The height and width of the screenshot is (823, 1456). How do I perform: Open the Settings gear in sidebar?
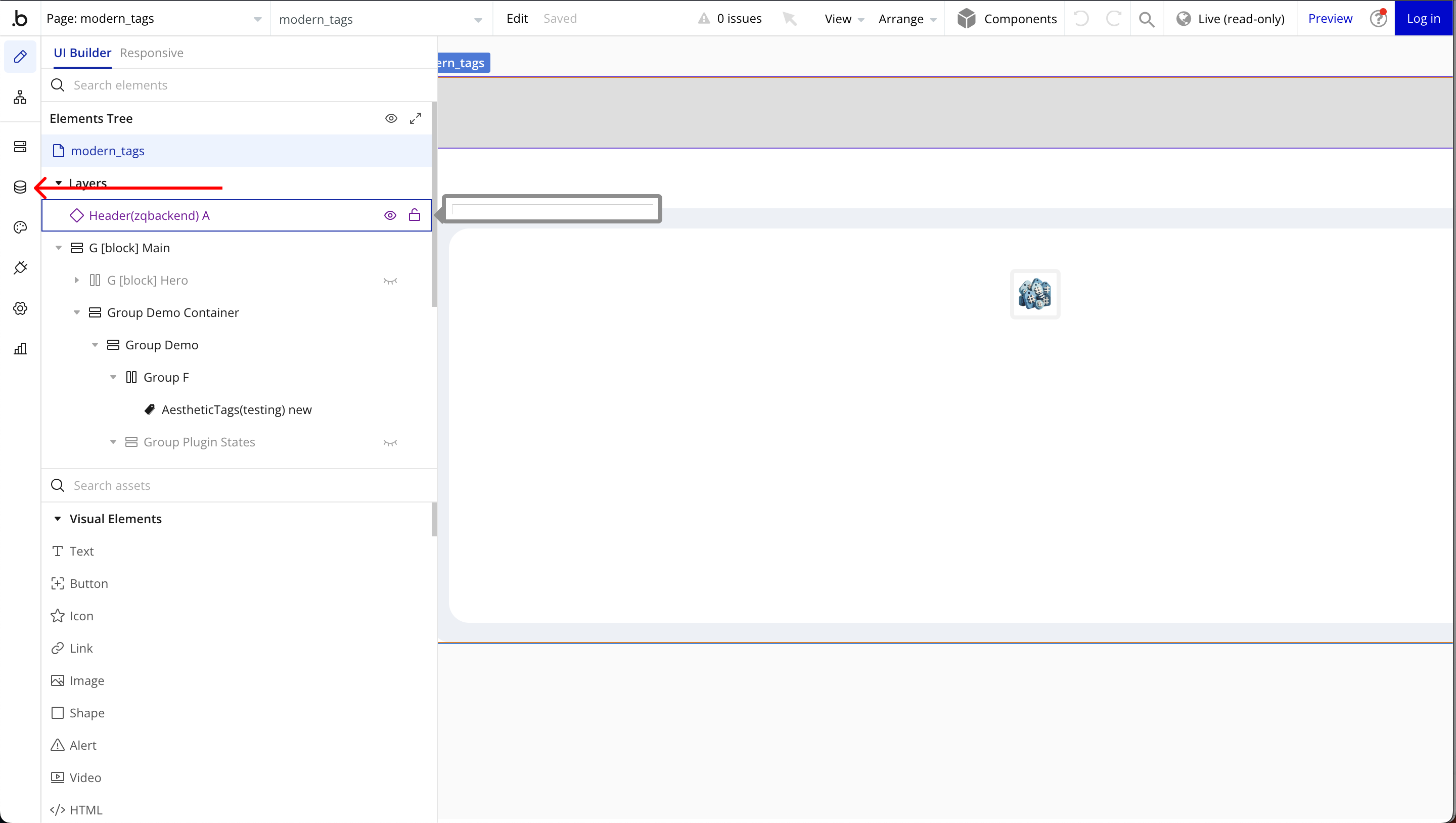(x=20, y=308)
